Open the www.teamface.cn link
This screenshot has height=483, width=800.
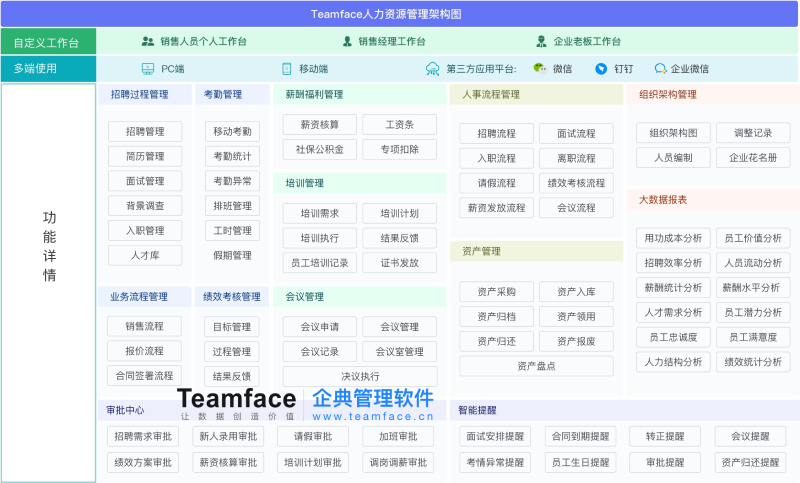pyautogui.click(x=373, y=417)
